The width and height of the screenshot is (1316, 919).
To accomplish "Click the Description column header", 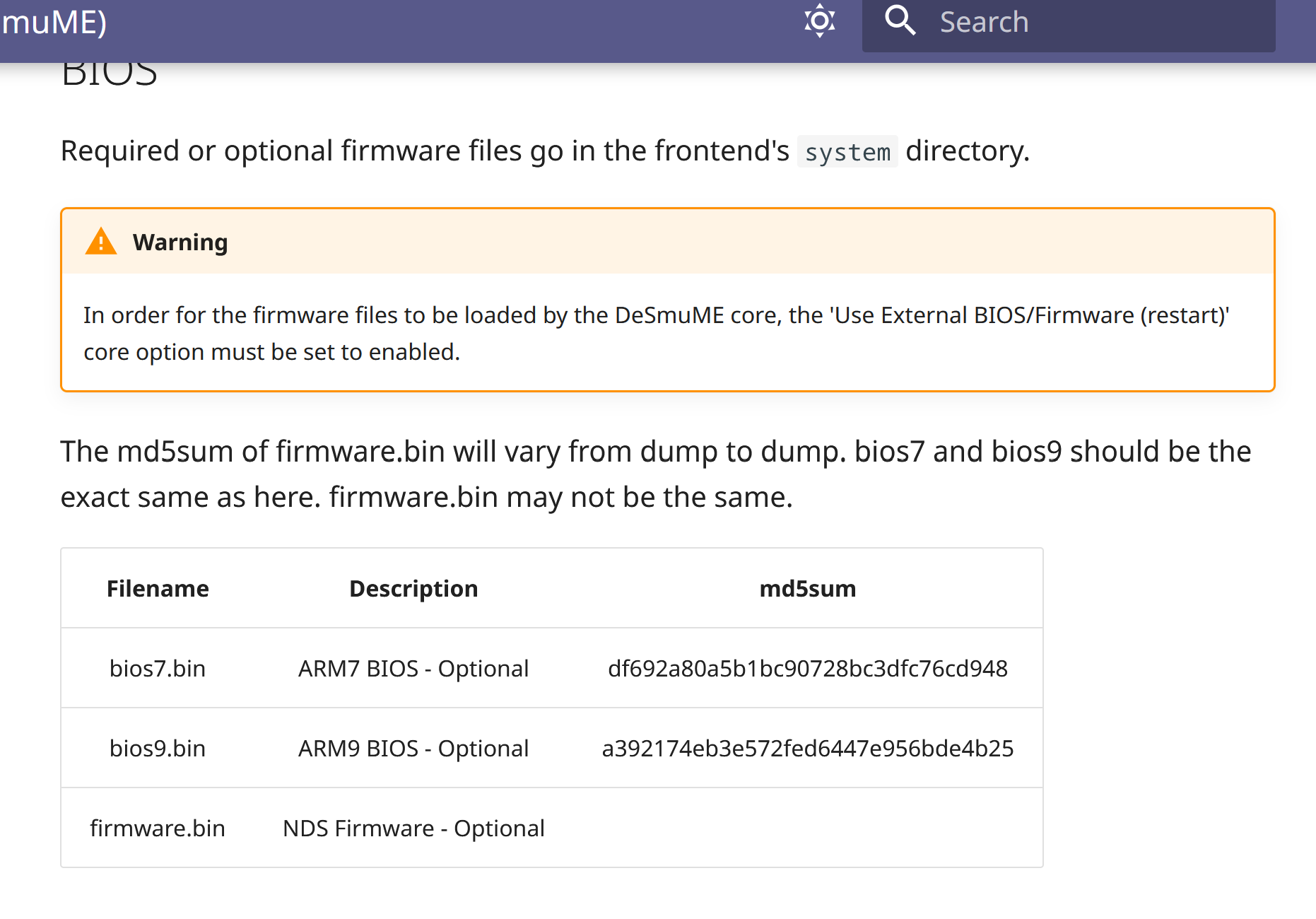I will [413, 589].
